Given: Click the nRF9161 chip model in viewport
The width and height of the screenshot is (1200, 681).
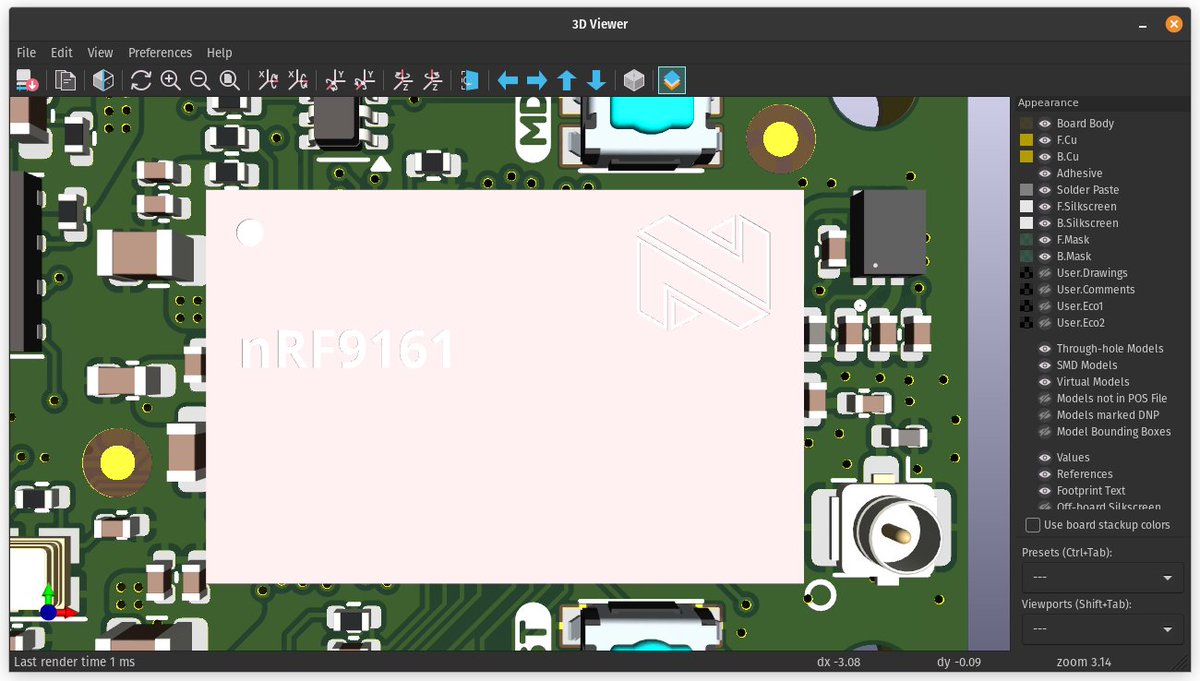Looking at the screenshot, I should pos(505,387).
